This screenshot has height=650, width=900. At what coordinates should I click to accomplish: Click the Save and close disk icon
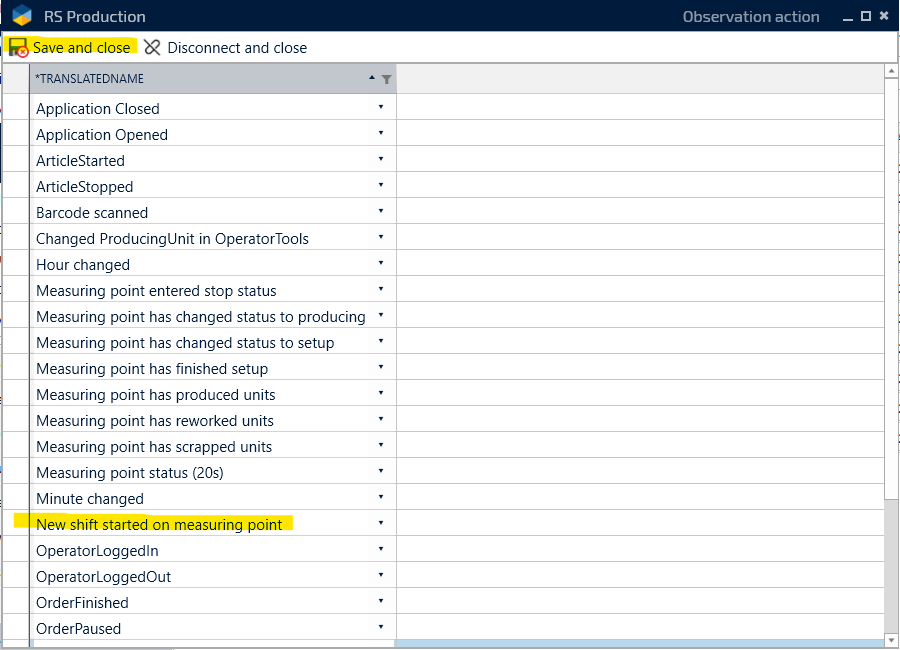18,48
